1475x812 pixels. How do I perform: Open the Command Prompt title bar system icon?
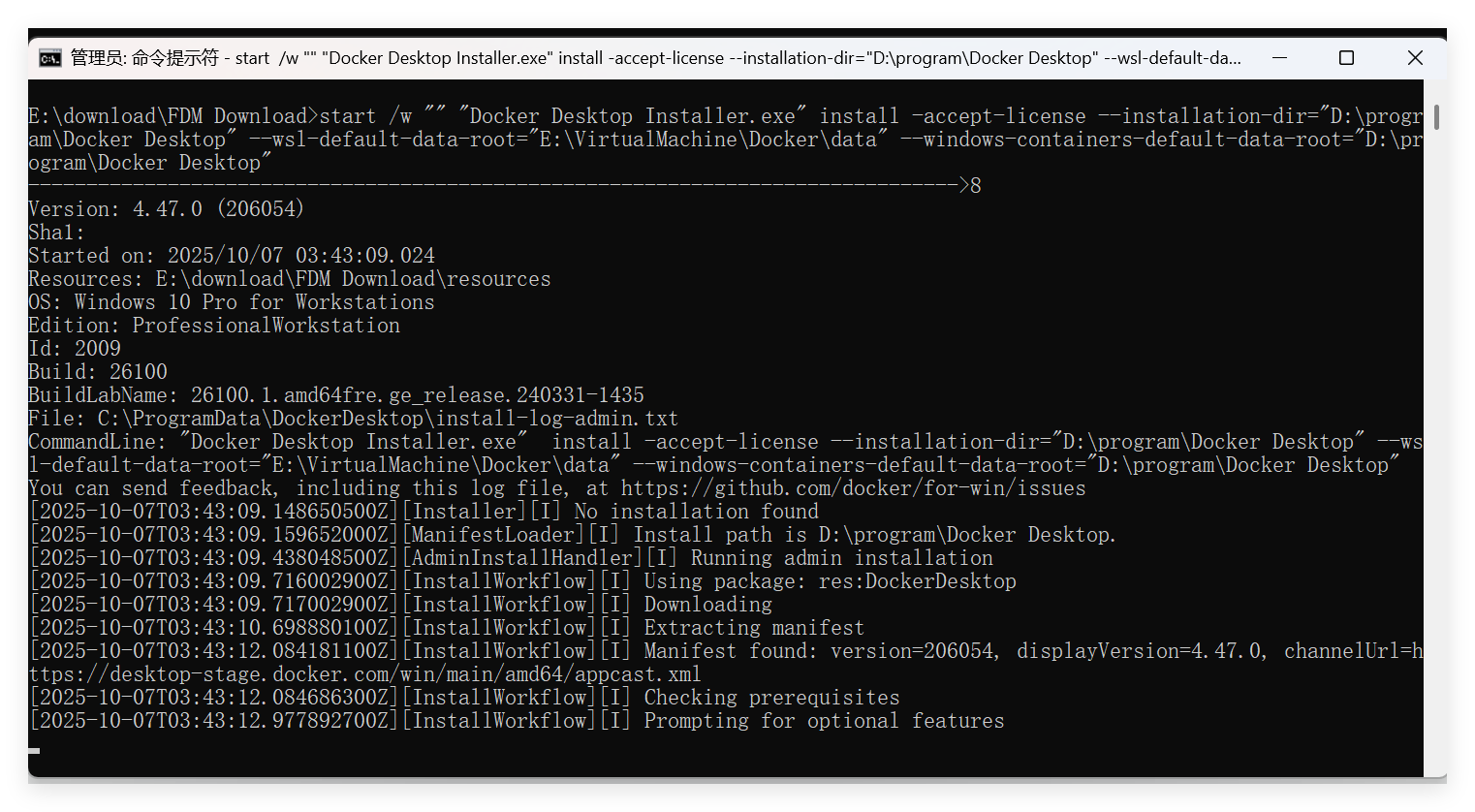49,58
